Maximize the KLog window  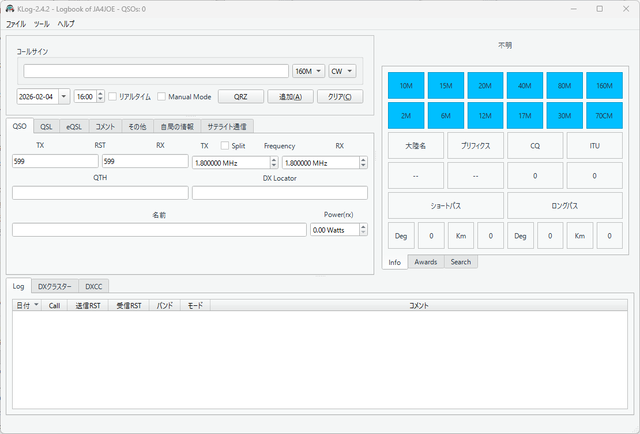pos(600,9)
